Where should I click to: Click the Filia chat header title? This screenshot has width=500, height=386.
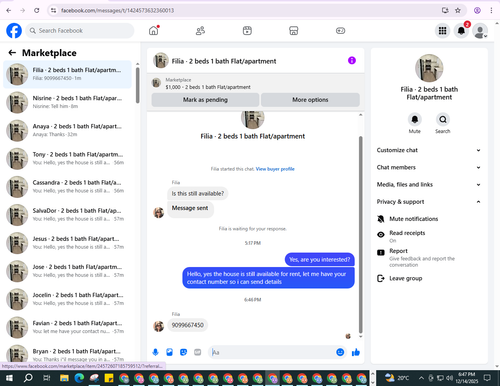(224, 61)
